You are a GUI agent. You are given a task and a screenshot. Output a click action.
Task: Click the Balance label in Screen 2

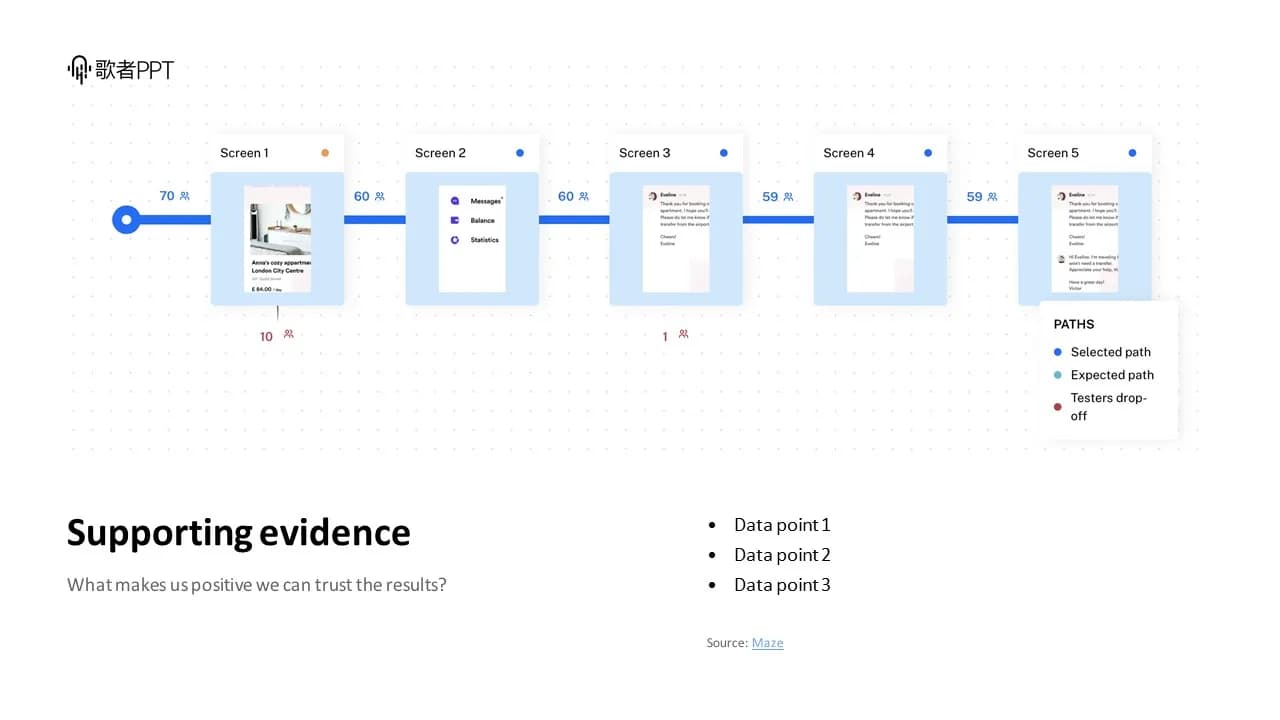point(482,220)
